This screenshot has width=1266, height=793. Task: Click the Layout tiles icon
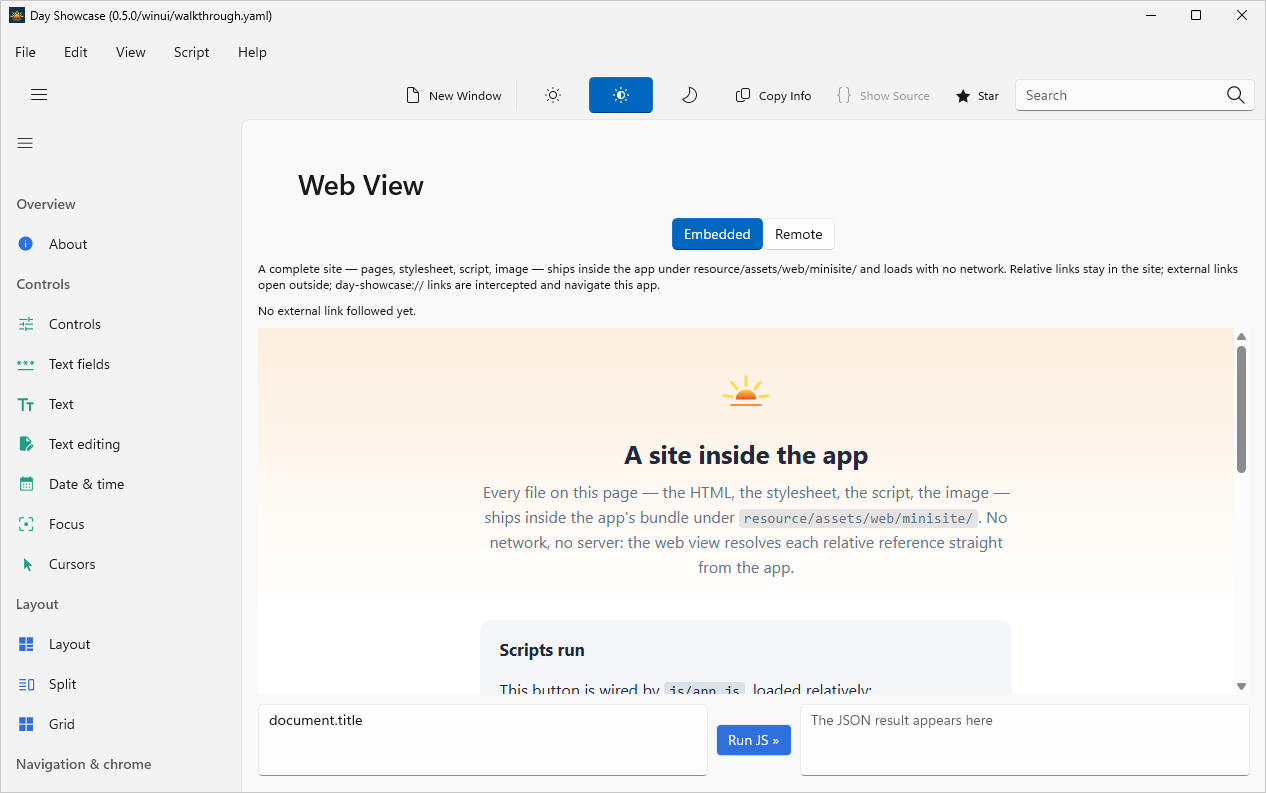(x=26, y=644)
